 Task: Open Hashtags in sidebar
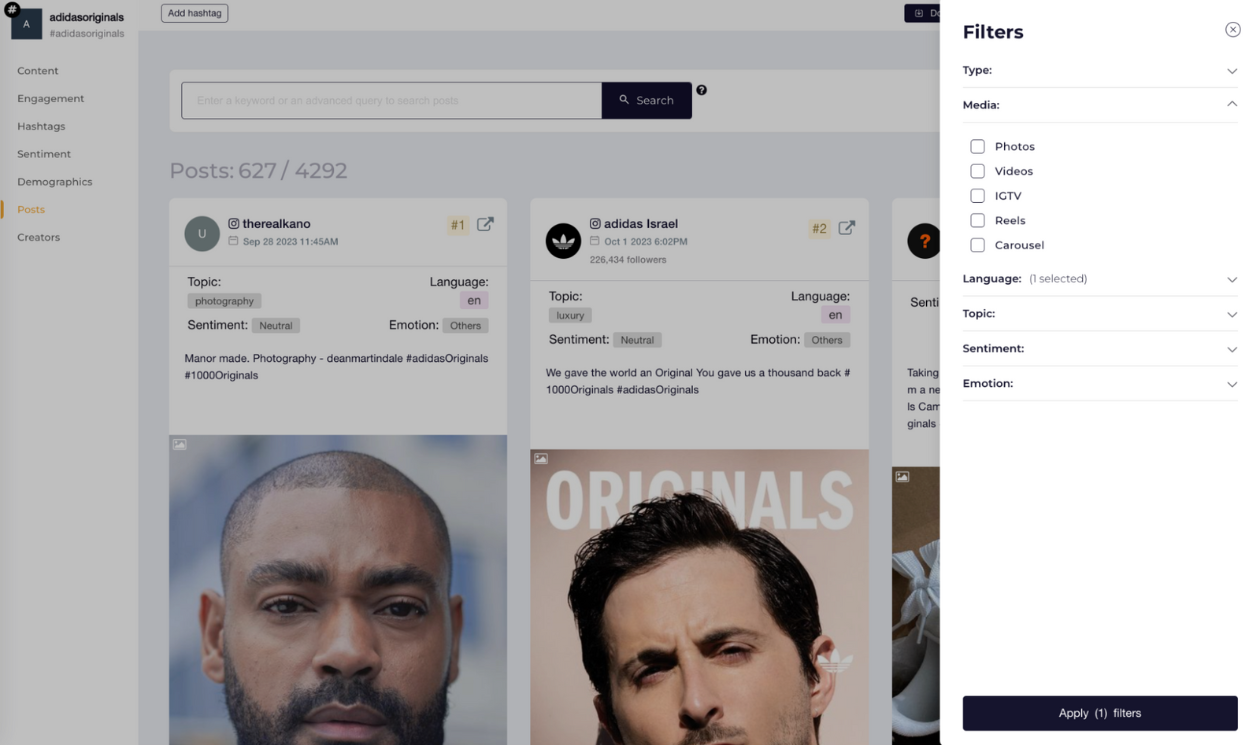41,127
